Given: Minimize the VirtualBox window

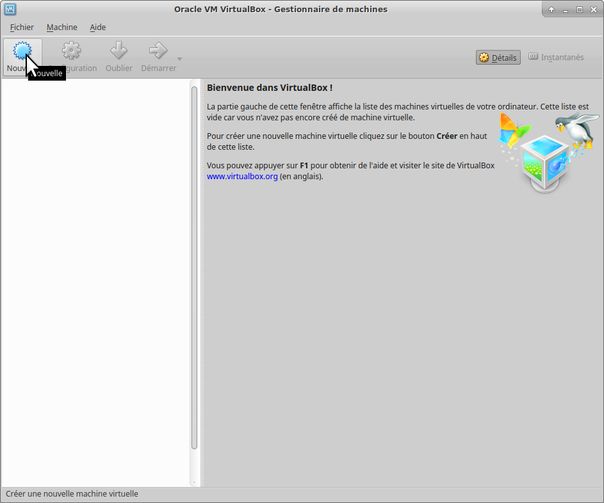Looking at the screenshot, I should click(565, 10).
